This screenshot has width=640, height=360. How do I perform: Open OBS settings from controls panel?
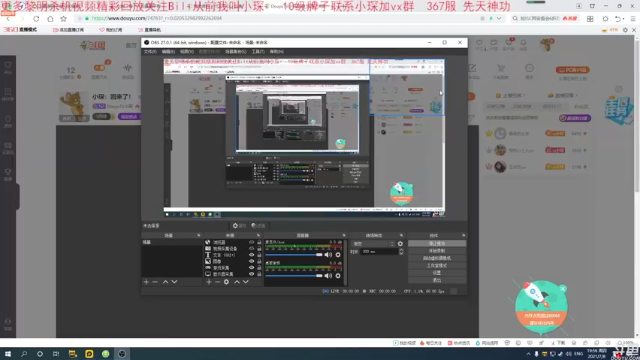click(x=437, y=273)
